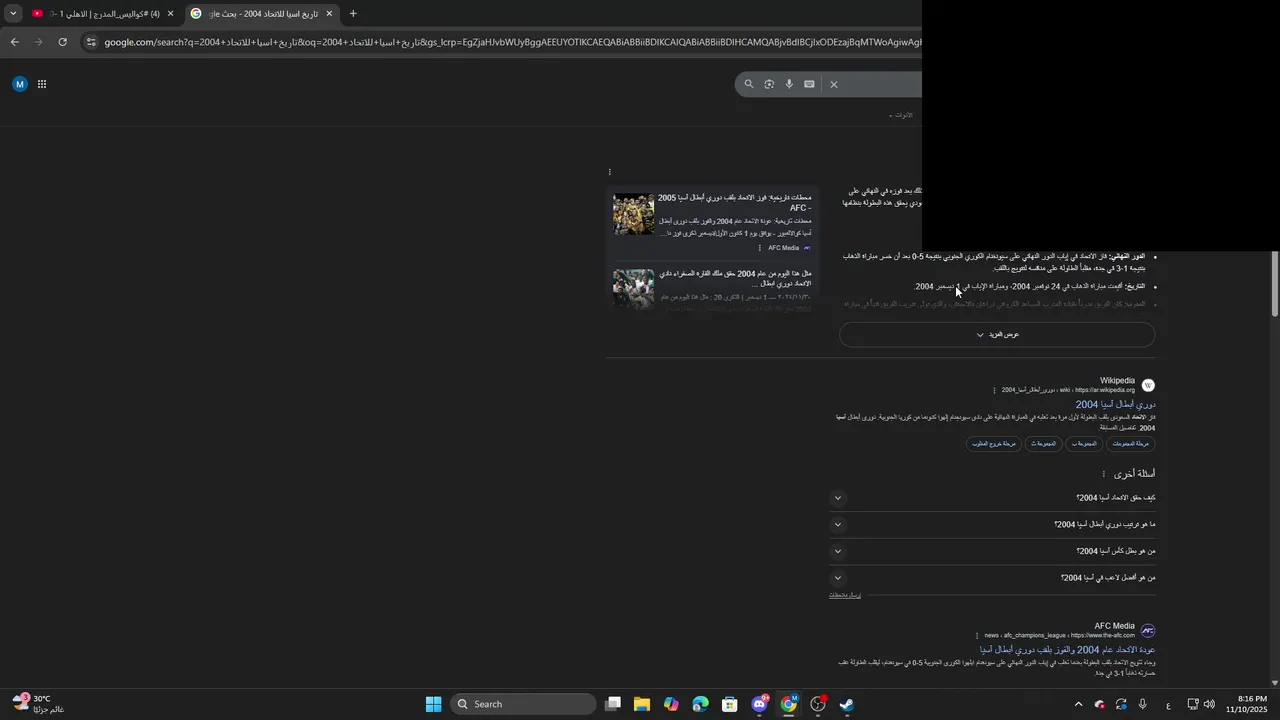Switch to Chrome on the taskbar
Screen dimensions: 1280x720
pyautogui.click(x=789, y=704)
